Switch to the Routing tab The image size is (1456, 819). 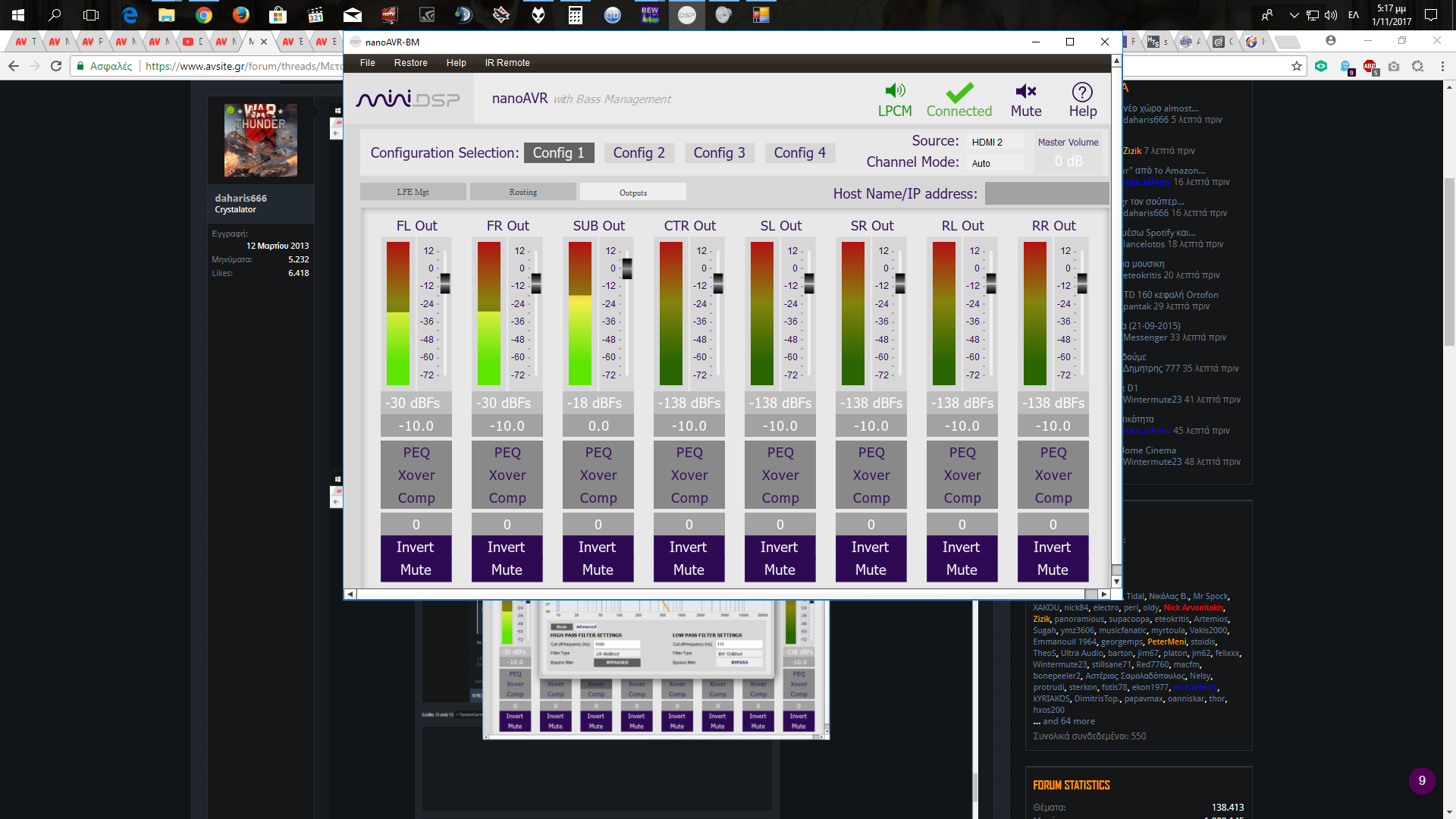point(522,192)
